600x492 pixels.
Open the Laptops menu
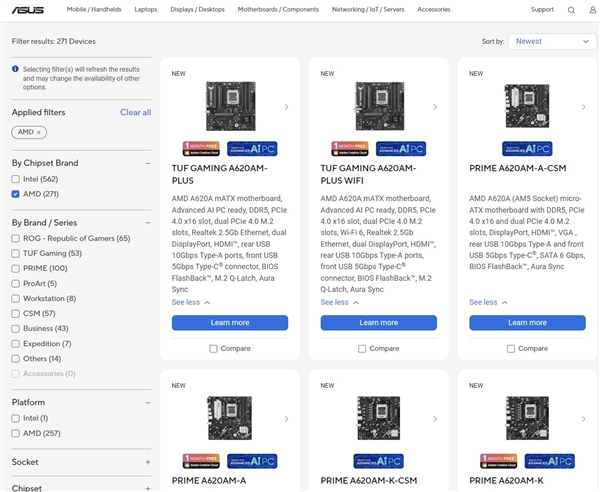point(146,10)
